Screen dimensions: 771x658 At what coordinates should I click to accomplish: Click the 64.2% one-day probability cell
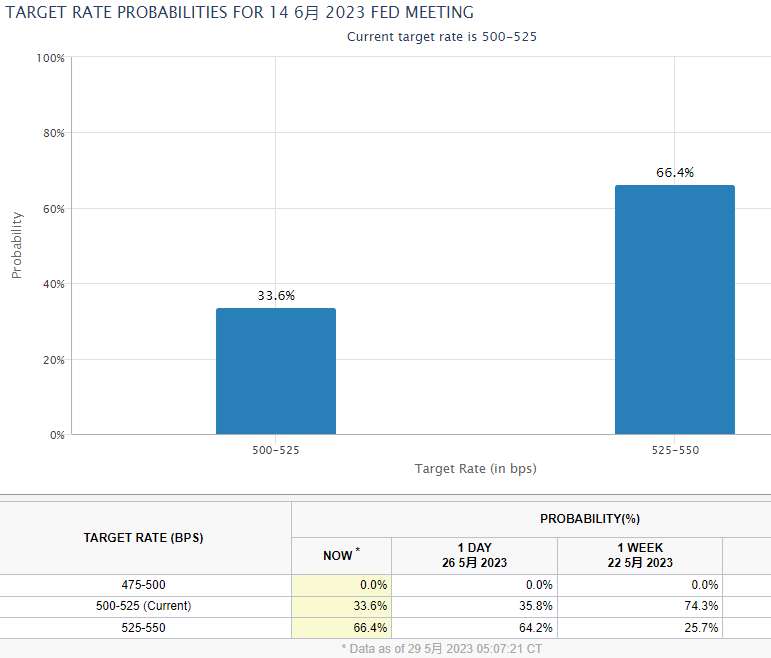[x=474, y=628]
